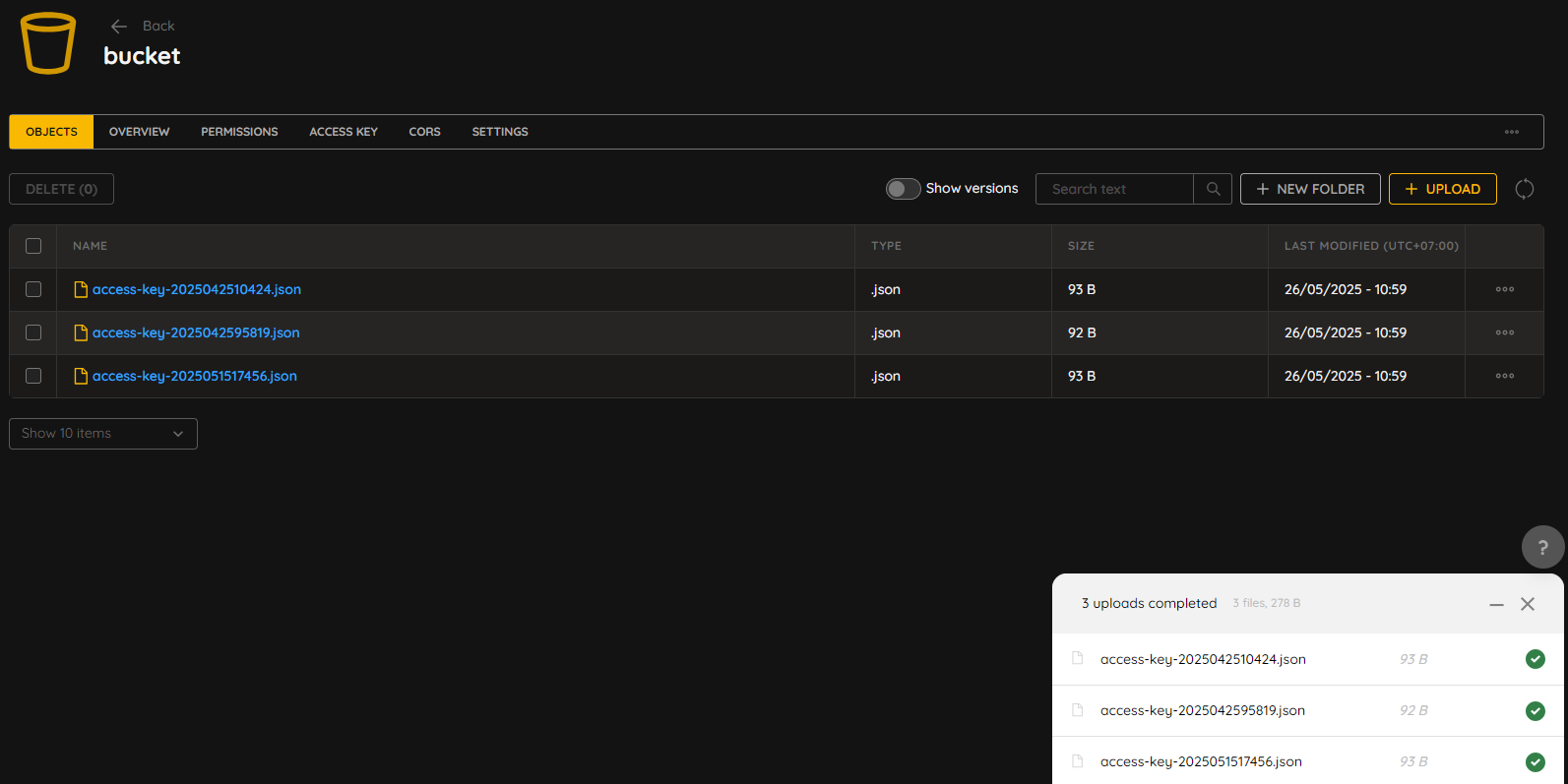The image size is (1568, 784).
Task: Open actions menu for access-key-2025042510424.json row
Action: 1505,289
